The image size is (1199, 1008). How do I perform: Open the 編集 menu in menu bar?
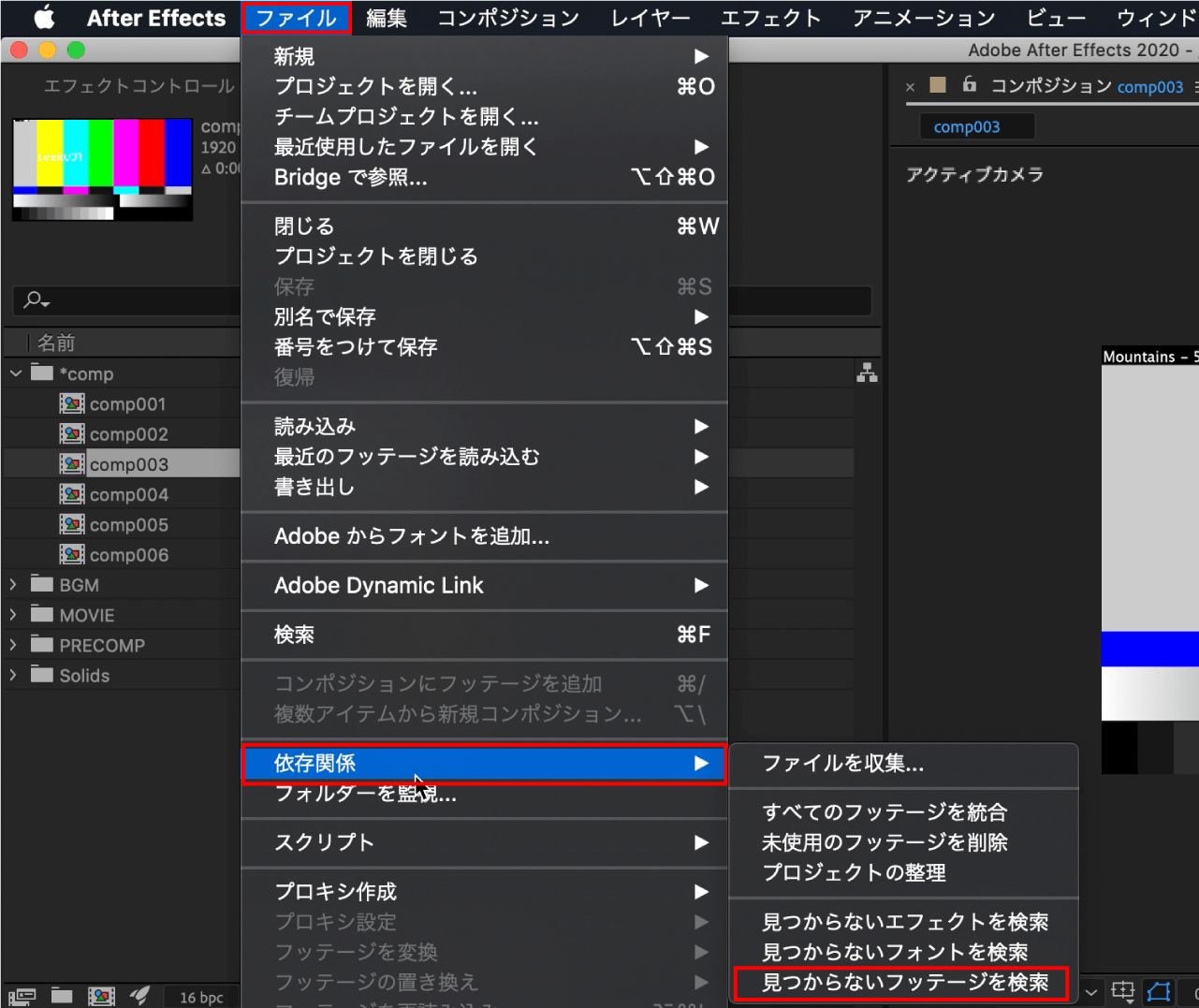pyautogui.click(x=386, y=18)
